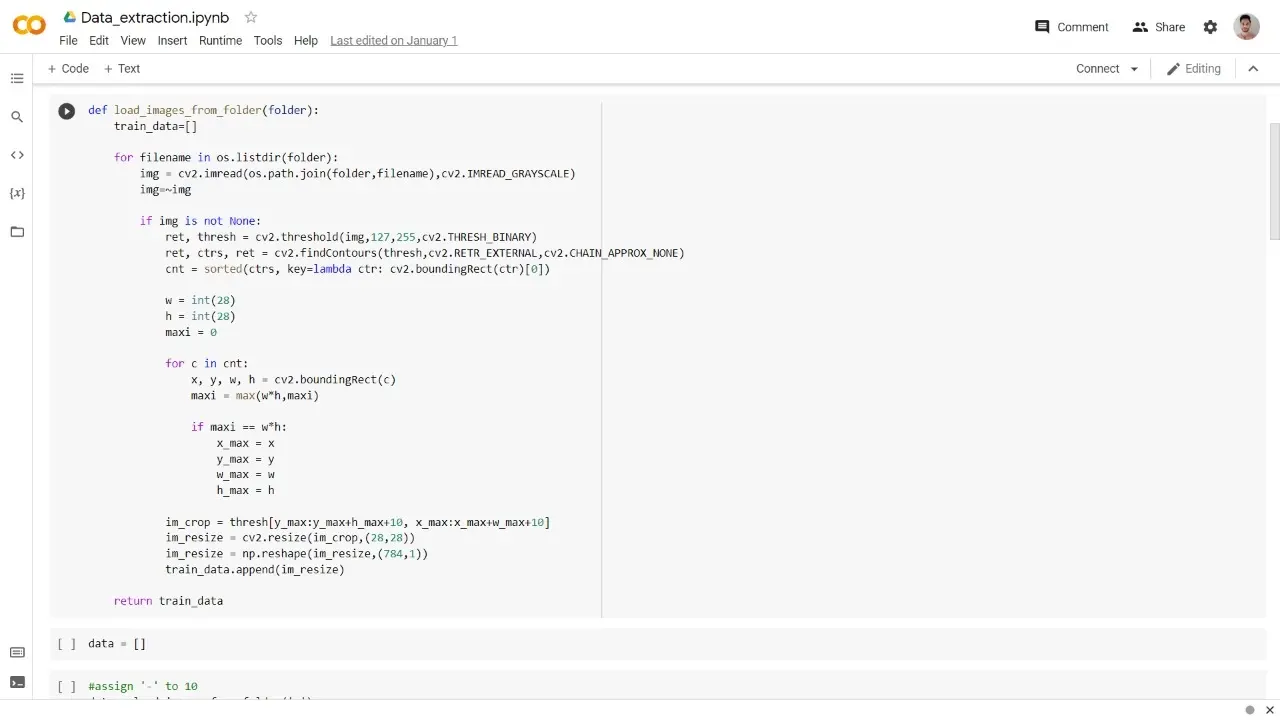Open the settings gear icon
Screen dimensions: 1280x720
(1210, 27)
